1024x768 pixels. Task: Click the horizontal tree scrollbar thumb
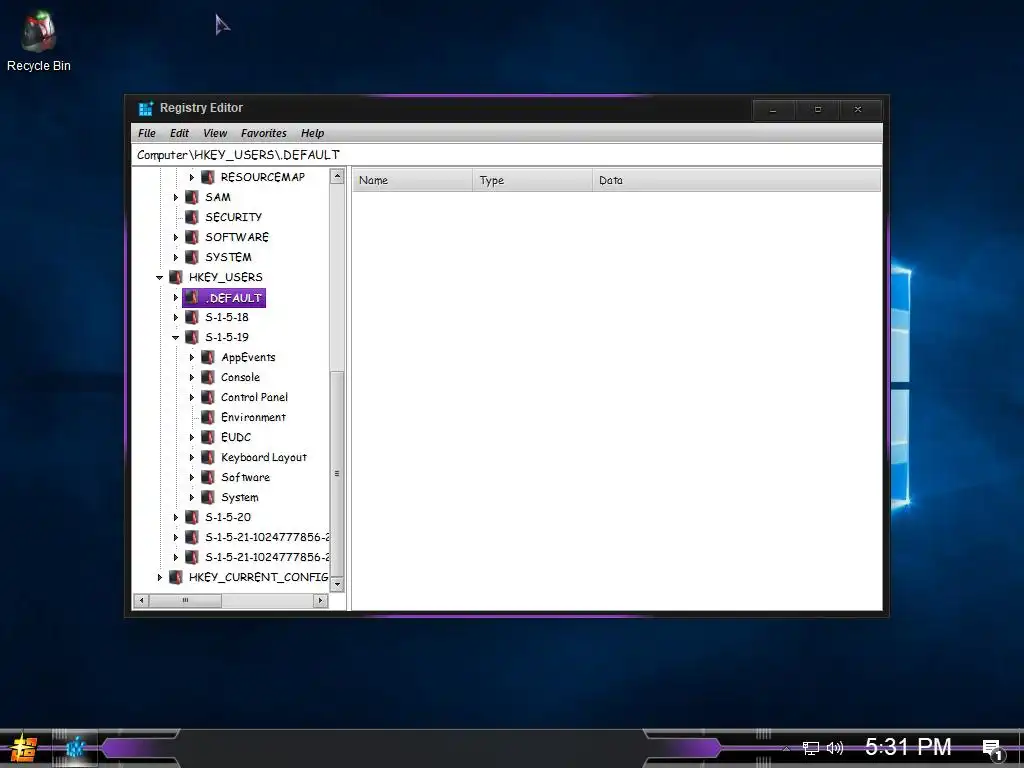pyautogui.click(x=185, y=600)
